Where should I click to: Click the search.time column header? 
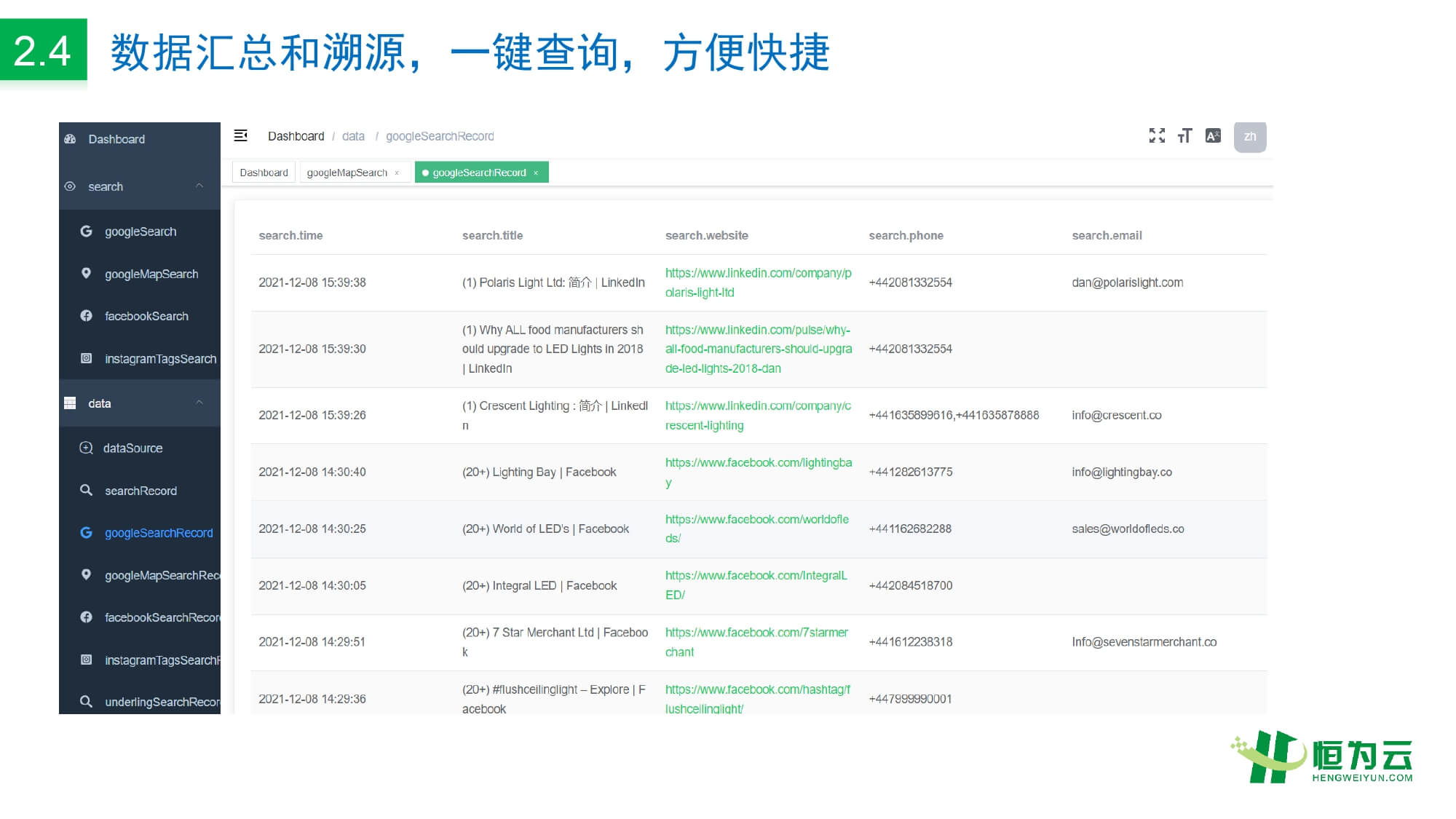pyautogui.click(x=290, y=235)
